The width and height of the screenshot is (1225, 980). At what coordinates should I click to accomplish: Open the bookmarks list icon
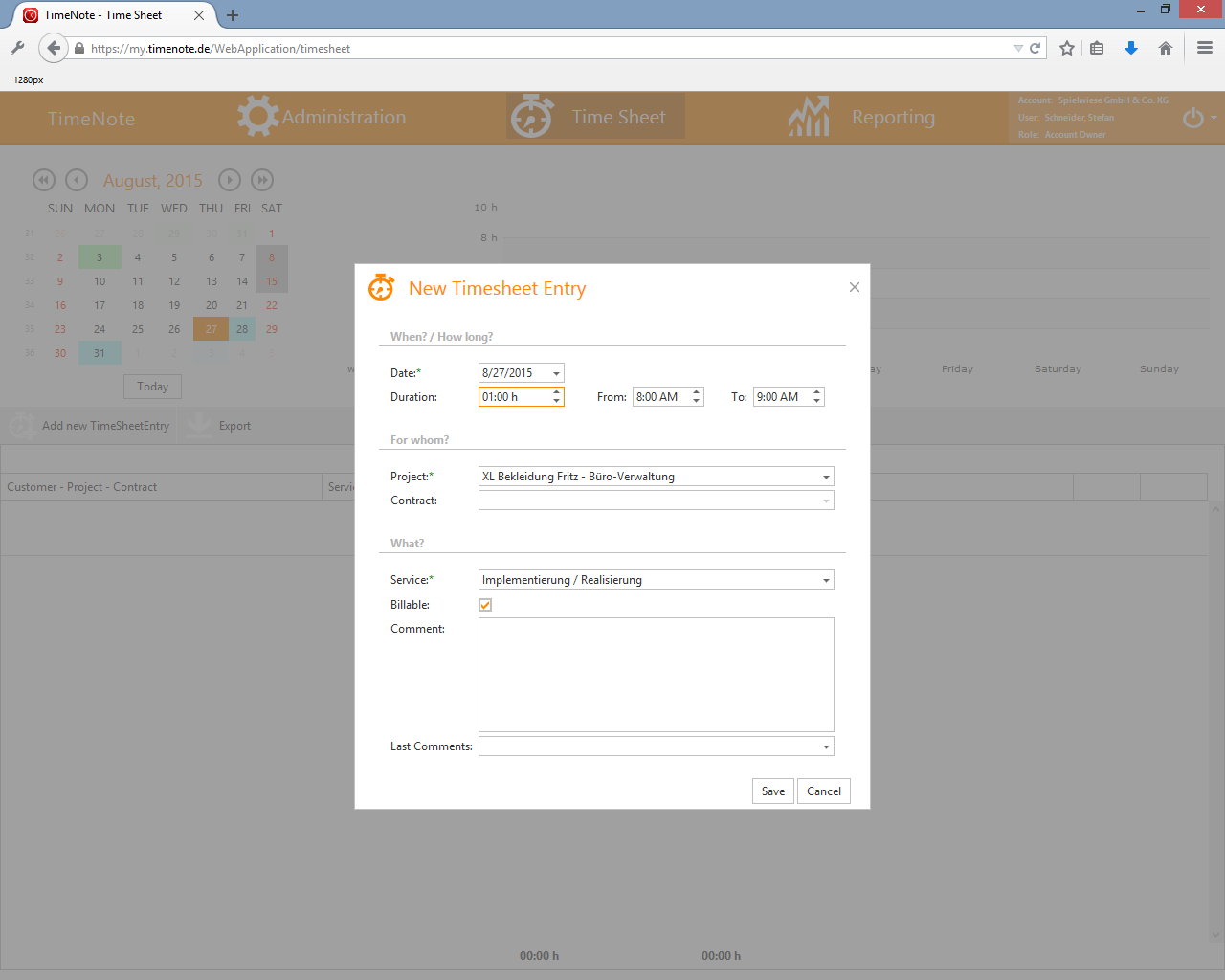[x=1098, y=48]
